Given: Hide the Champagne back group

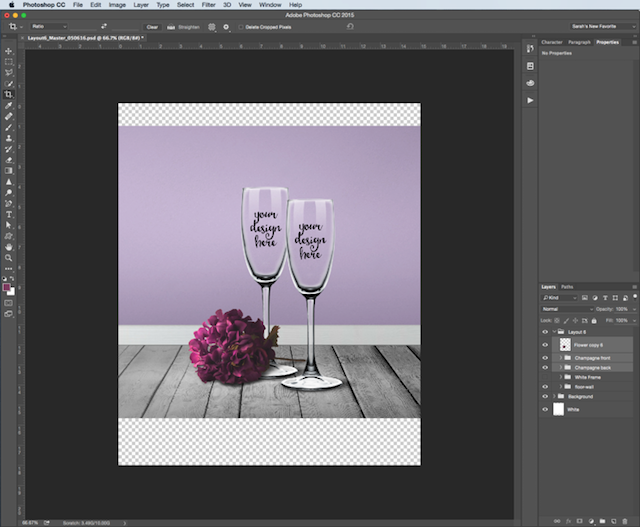Looking at the screenshot, I should [545, 367].
